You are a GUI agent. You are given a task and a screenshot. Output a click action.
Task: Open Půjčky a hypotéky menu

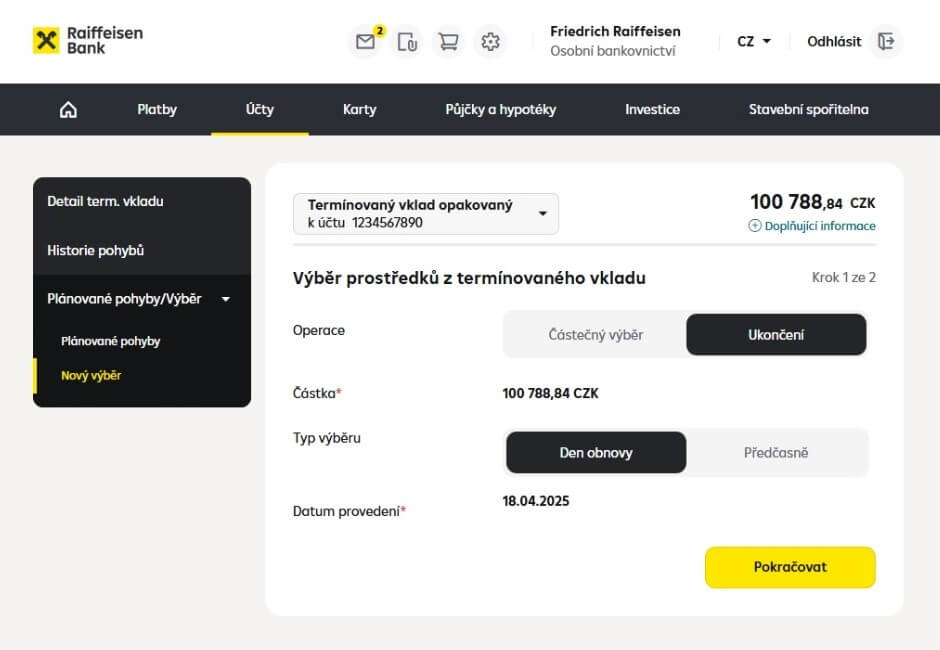[501, 110]
